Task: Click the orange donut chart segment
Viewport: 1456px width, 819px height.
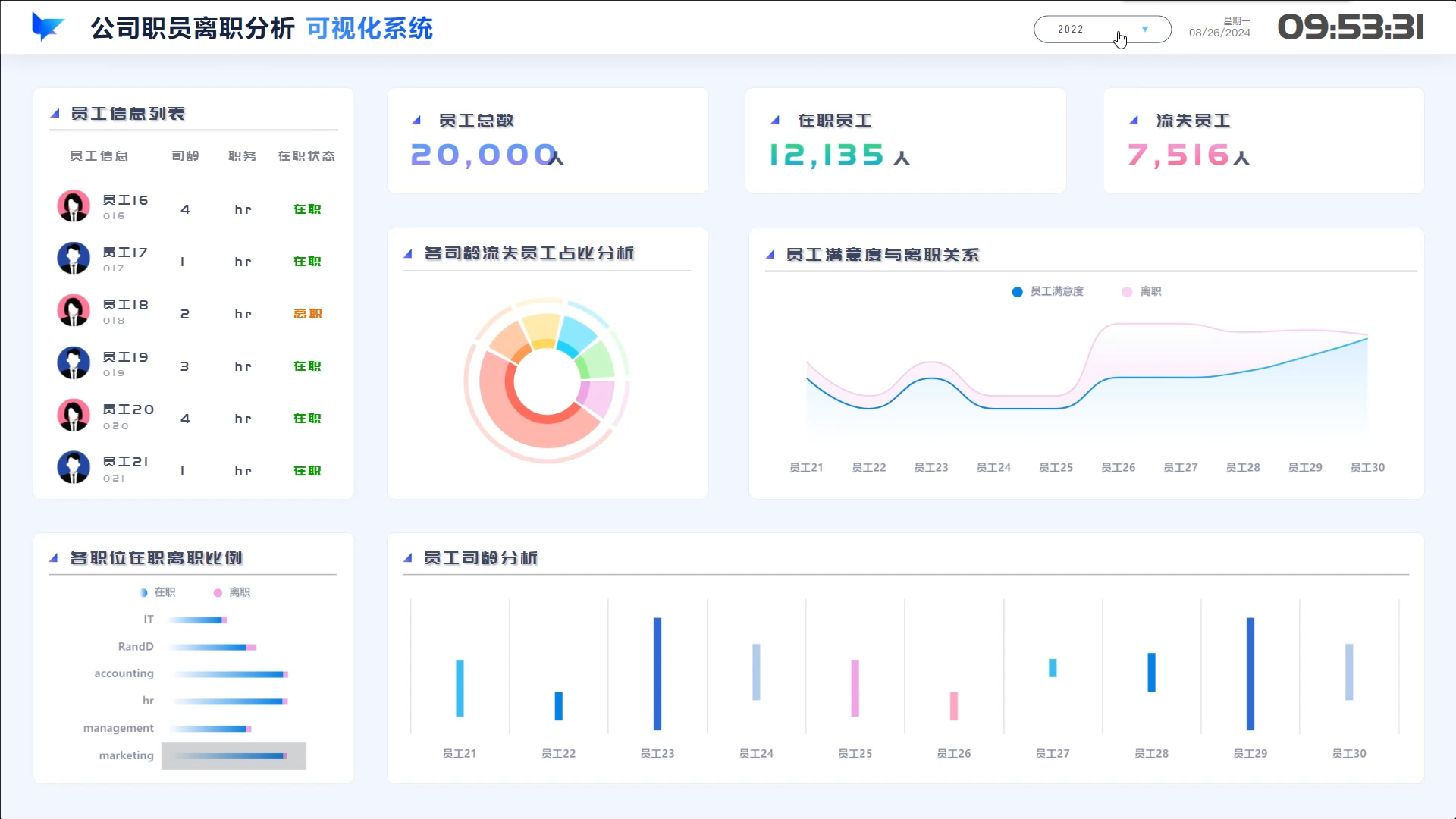Action: tap(510, 342)
